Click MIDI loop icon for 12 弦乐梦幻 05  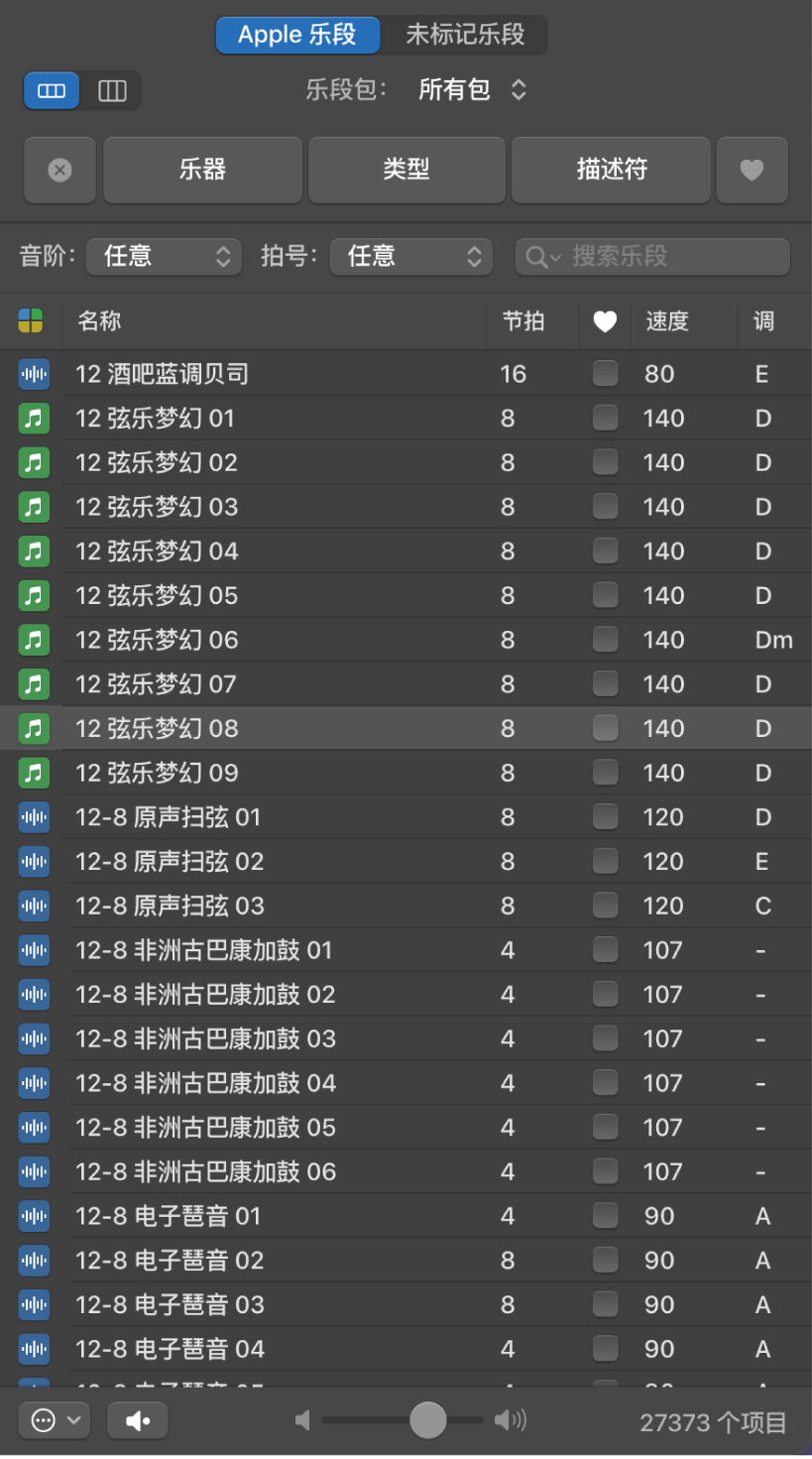34,595
